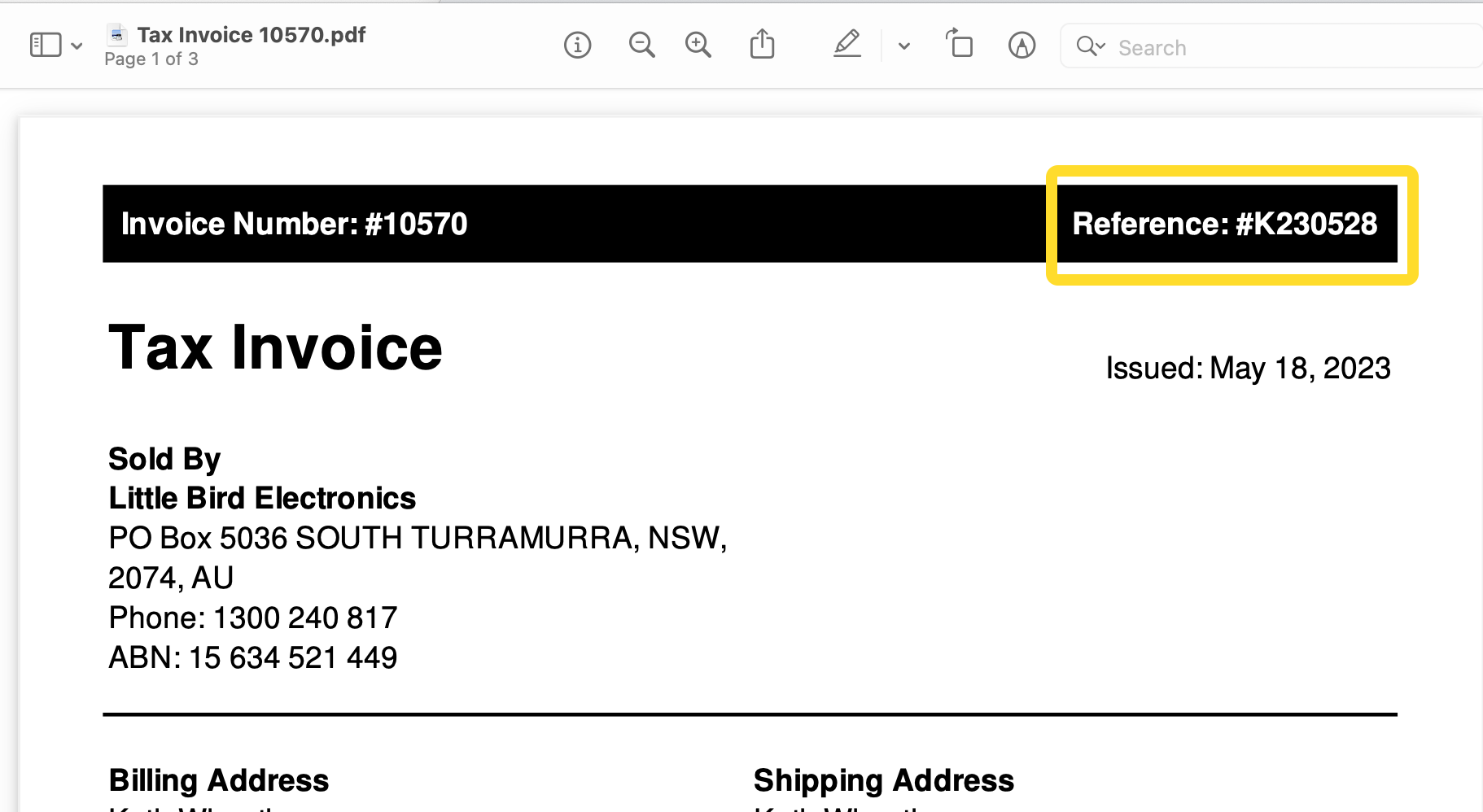Expand the highlight color options chevron
1483x812 pixels.
click(x=903, y=46)
